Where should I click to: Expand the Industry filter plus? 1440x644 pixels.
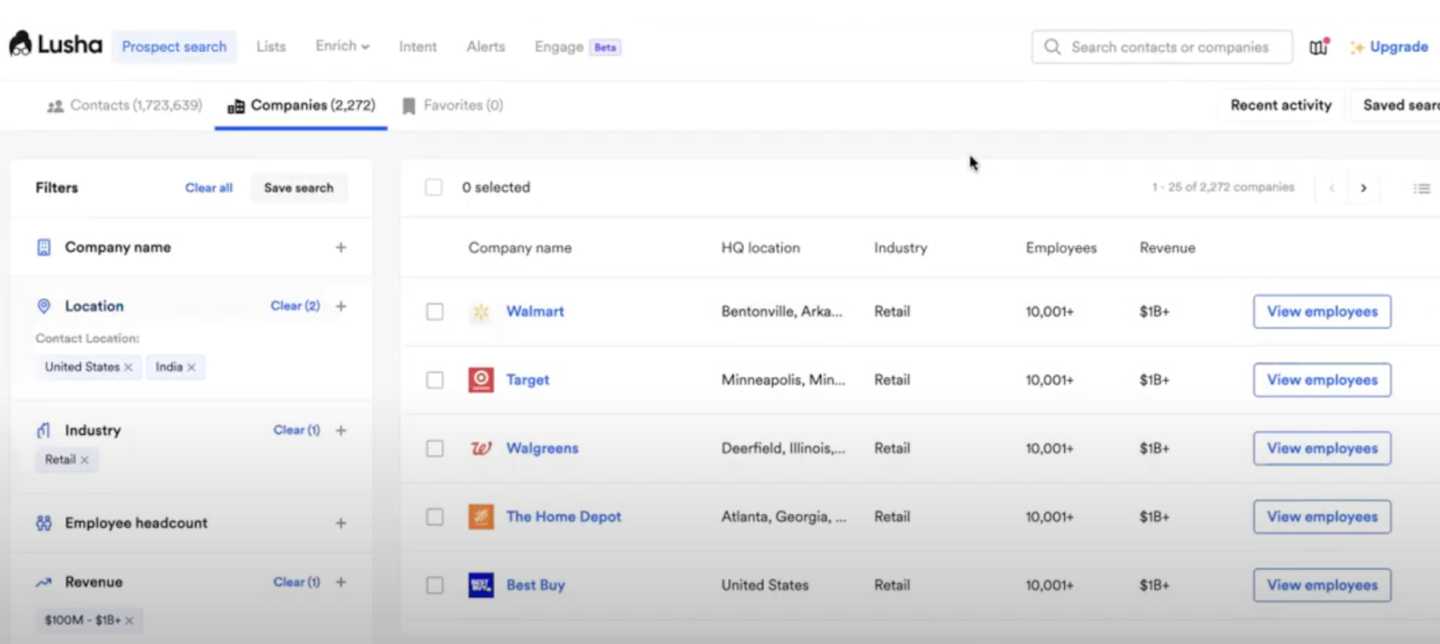click(341, 430)
